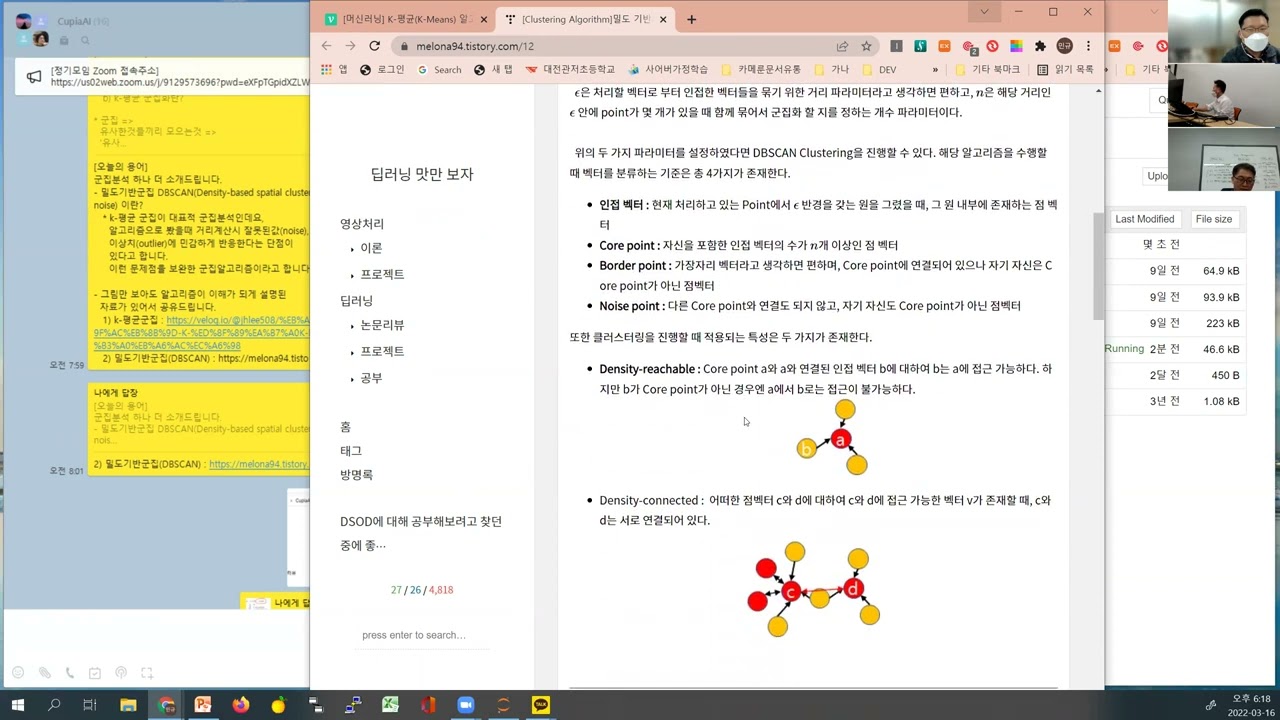Open the 기타 북마크 folder
Screen dimensions: 1280x720
point(988,70)
